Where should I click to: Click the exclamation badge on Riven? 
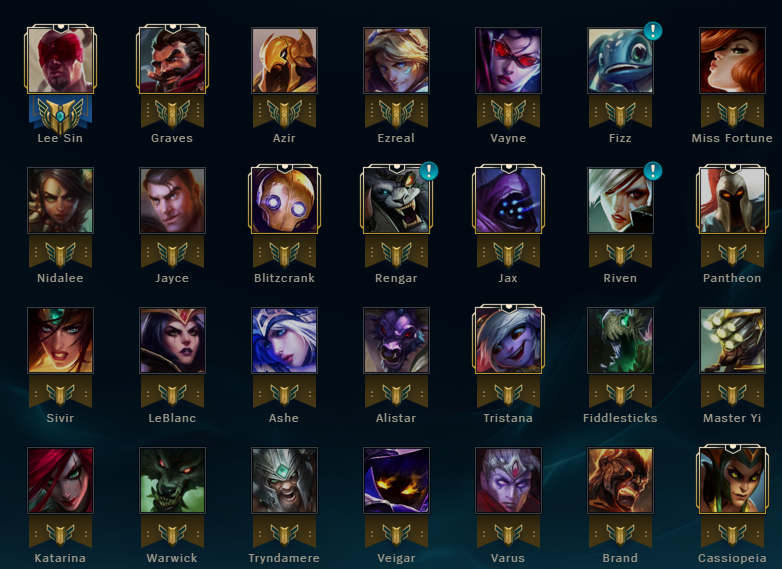653,171
